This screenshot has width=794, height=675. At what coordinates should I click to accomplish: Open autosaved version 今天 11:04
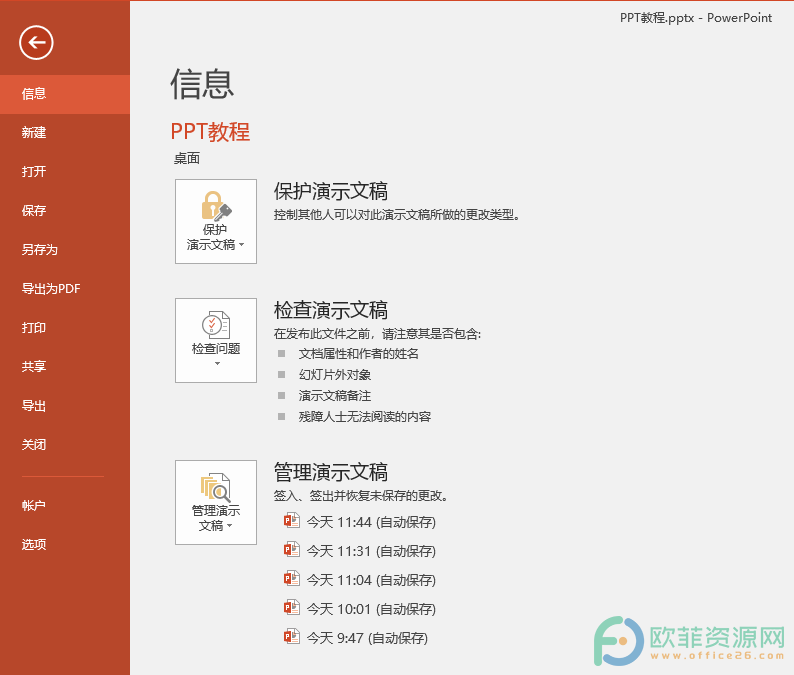[371, 580]
